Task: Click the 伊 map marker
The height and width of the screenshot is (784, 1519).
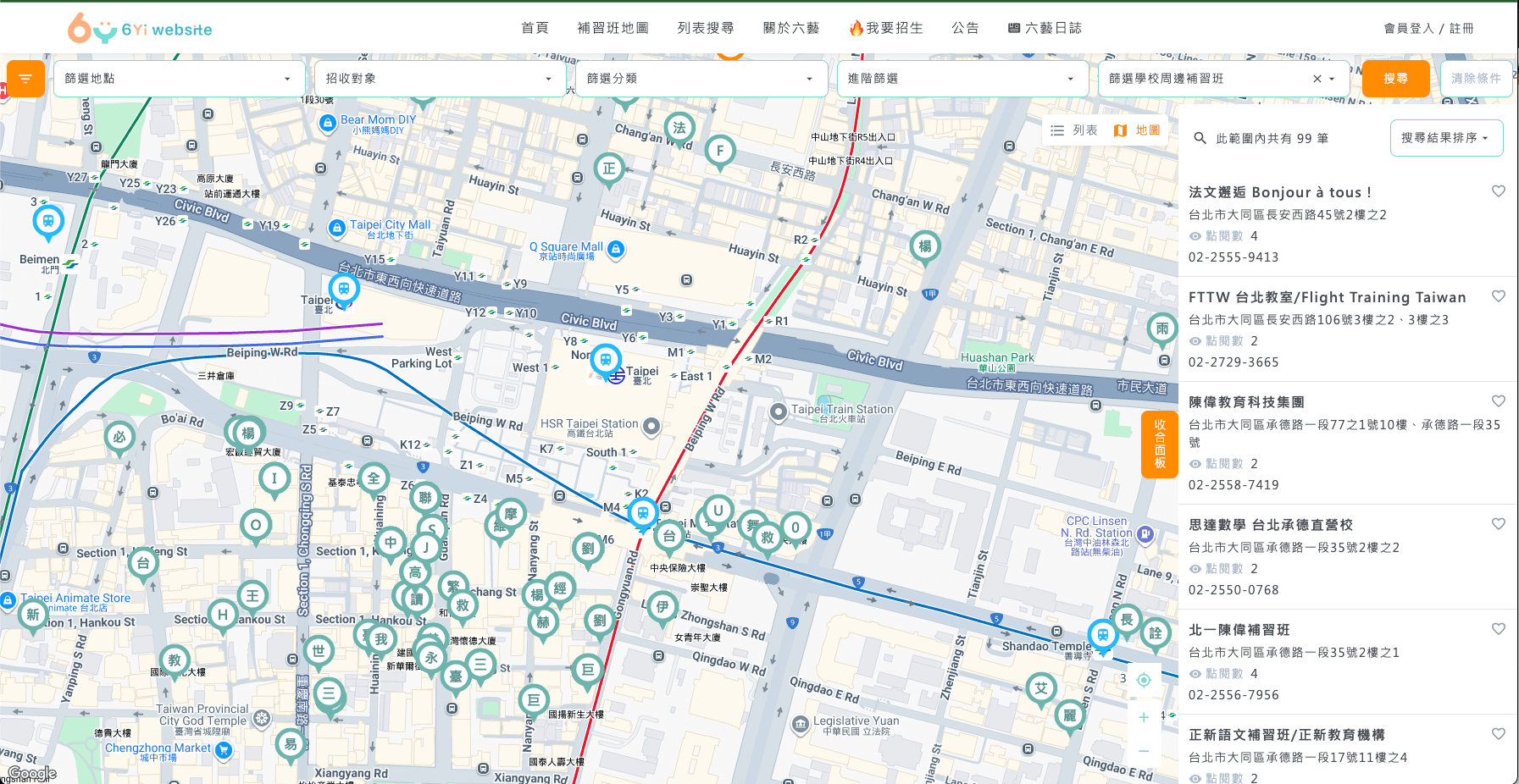Action: point(662,607)
